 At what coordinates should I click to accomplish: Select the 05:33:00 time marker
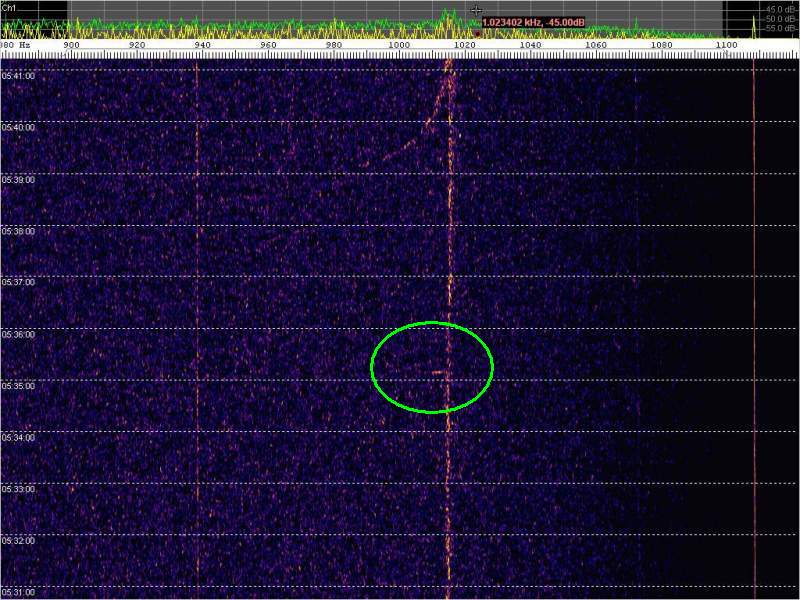pyautogui.click(x=18, y=489)
